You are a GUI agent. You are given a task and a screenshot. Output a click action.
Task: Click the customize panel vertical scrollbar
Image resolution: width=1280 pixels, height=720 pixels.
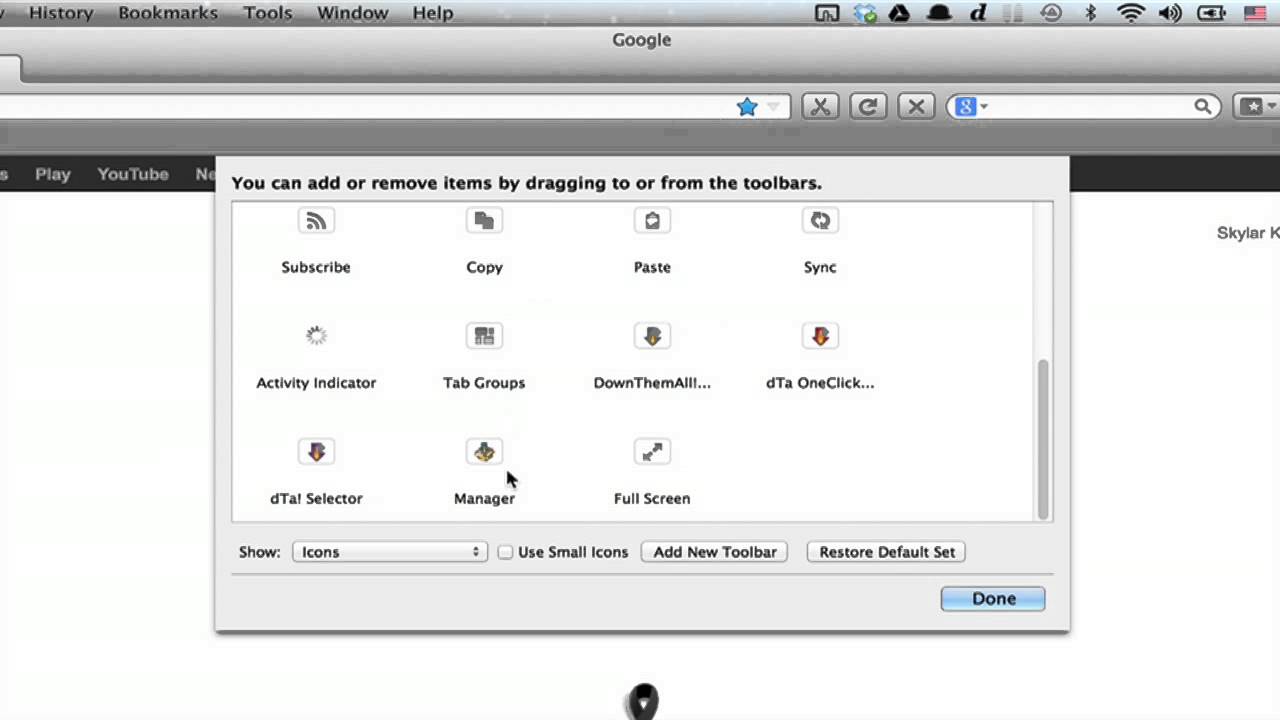pyautogui.click(x=1043, y=440)
